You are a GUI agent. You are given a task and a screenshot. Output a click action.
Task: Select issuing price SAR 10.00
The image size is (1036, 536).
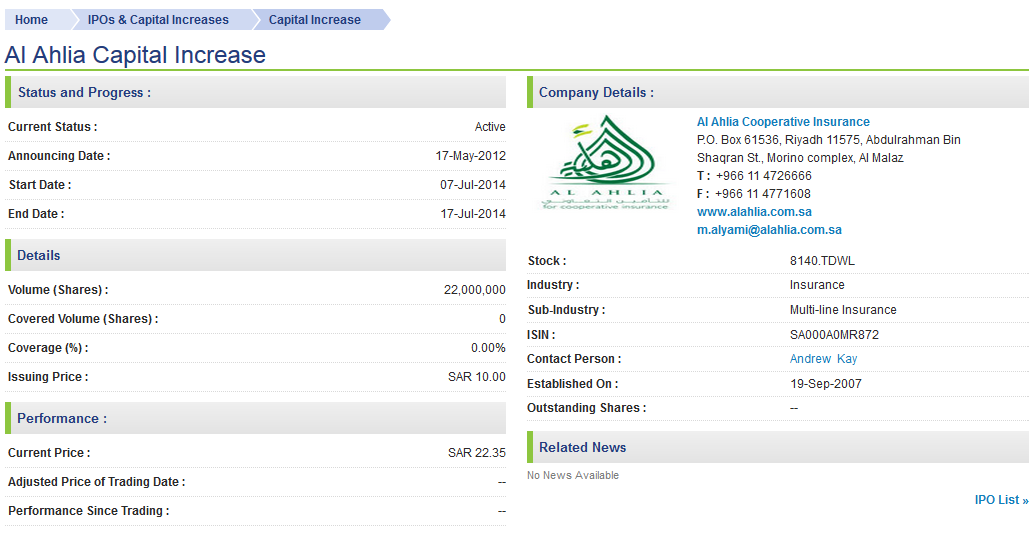pos(476,377)
